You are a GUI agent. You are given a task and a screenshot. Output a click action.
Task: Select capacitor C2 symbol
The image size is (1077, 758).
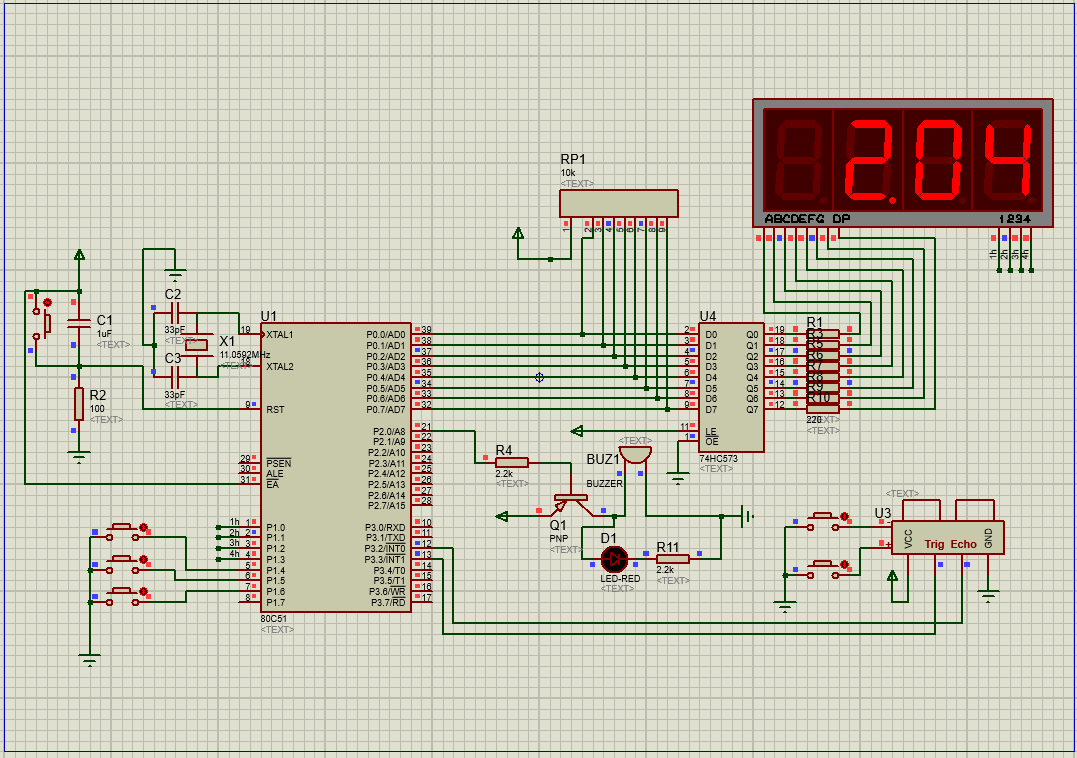click(x=175, y=314)
